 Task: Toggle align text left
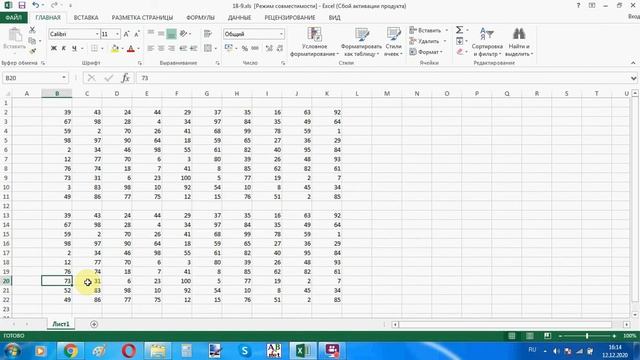point(151,48)
